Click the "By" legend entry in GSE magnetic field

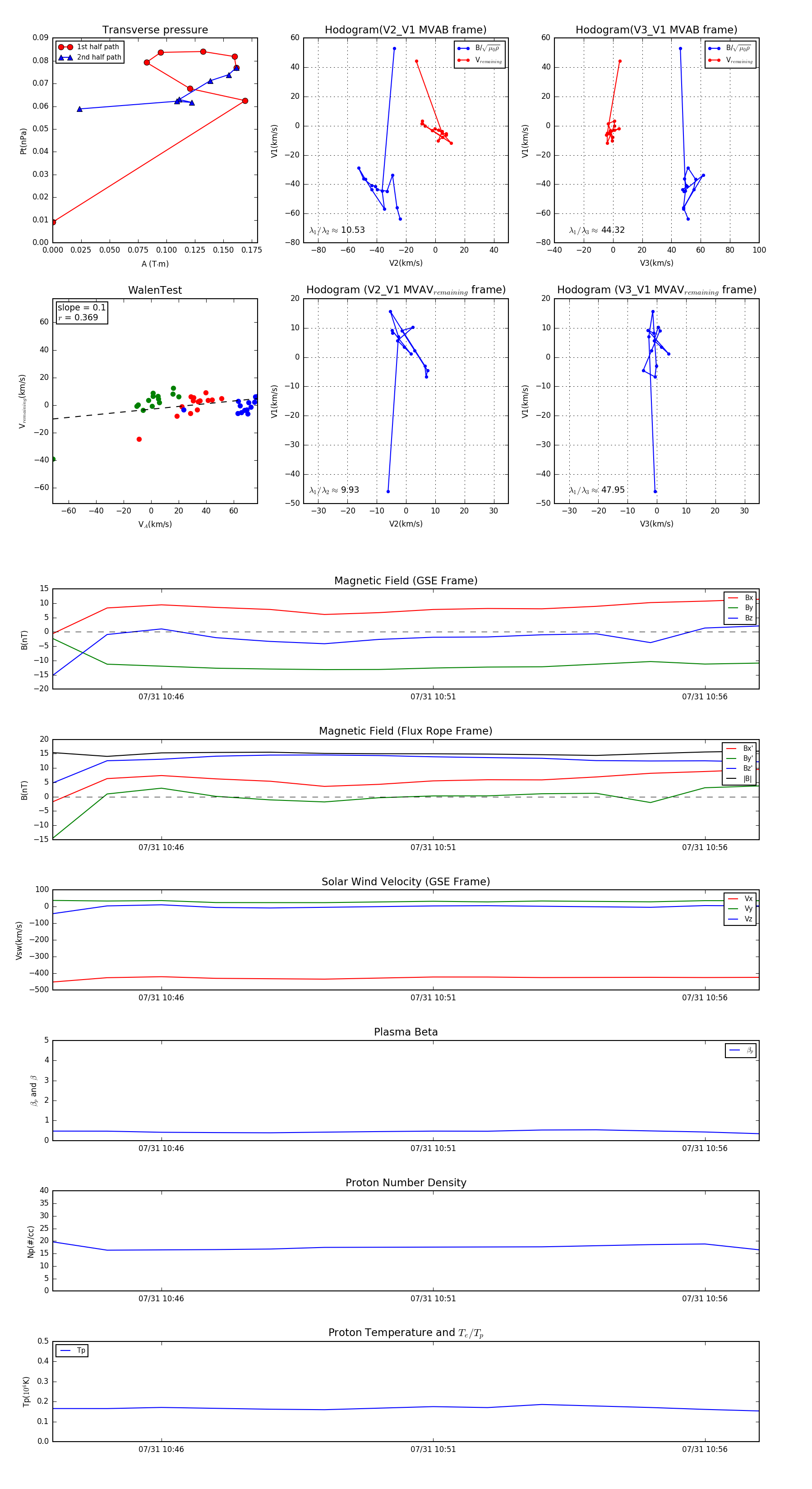[x=740, y=608]
